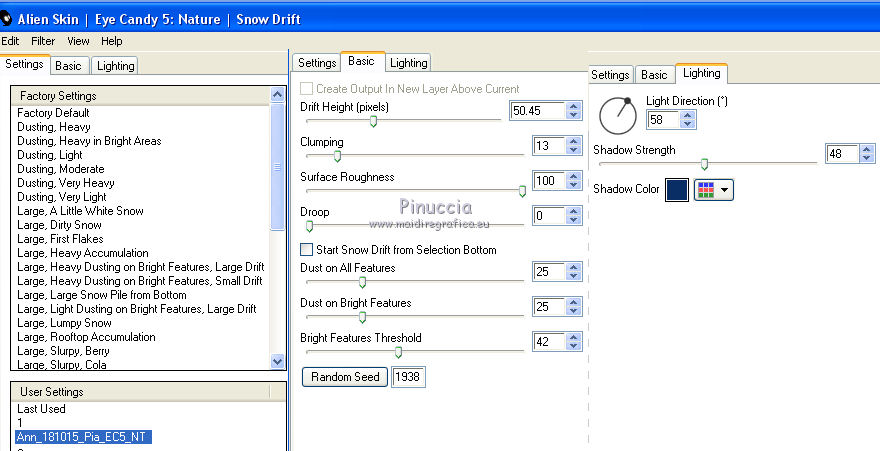Screen dimensions: 880x451
Task: Select the Dusting, Very Light preset
Action: [62, 197]
